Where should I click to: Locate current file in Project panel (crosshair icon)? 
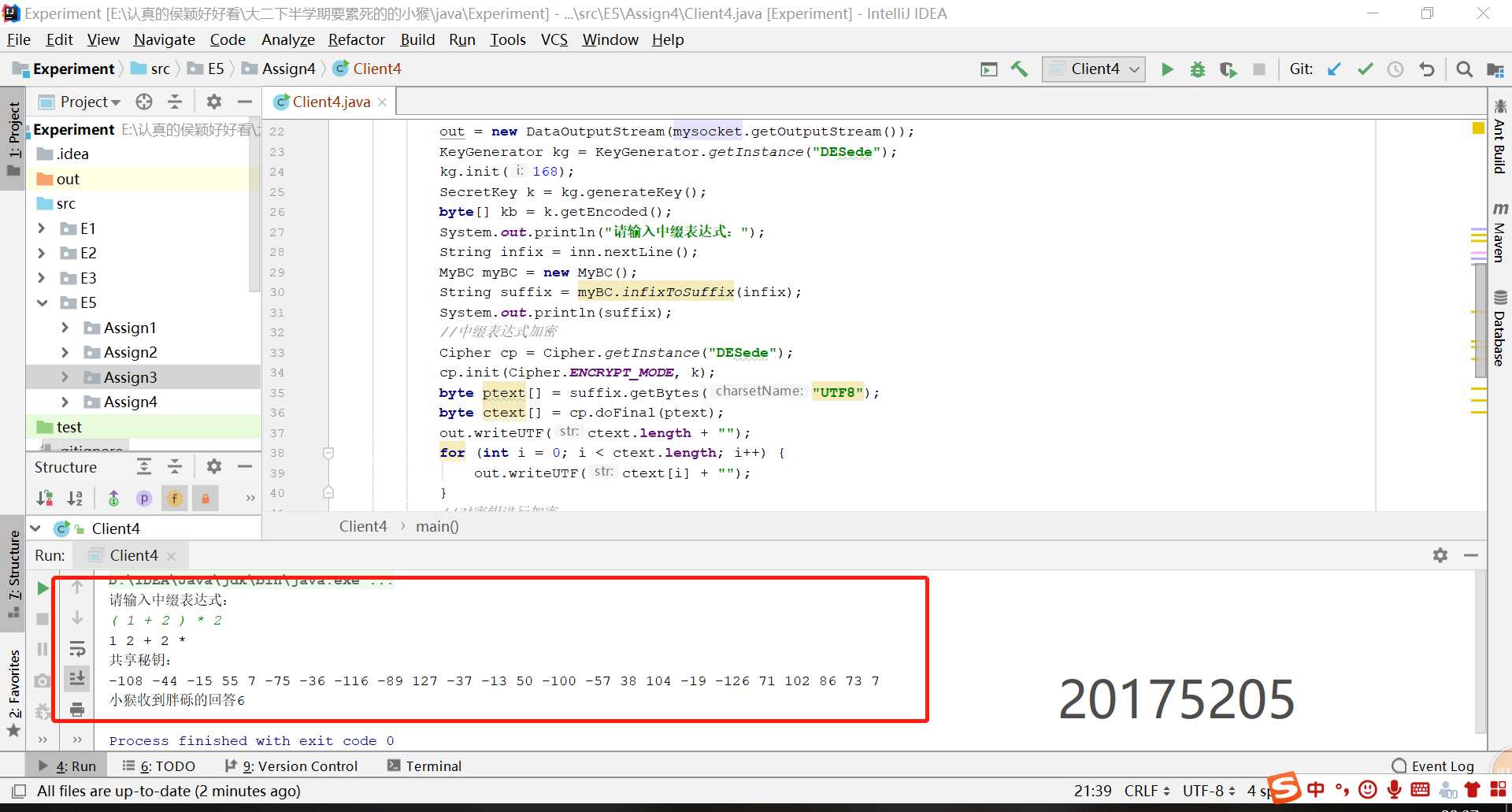143,102
